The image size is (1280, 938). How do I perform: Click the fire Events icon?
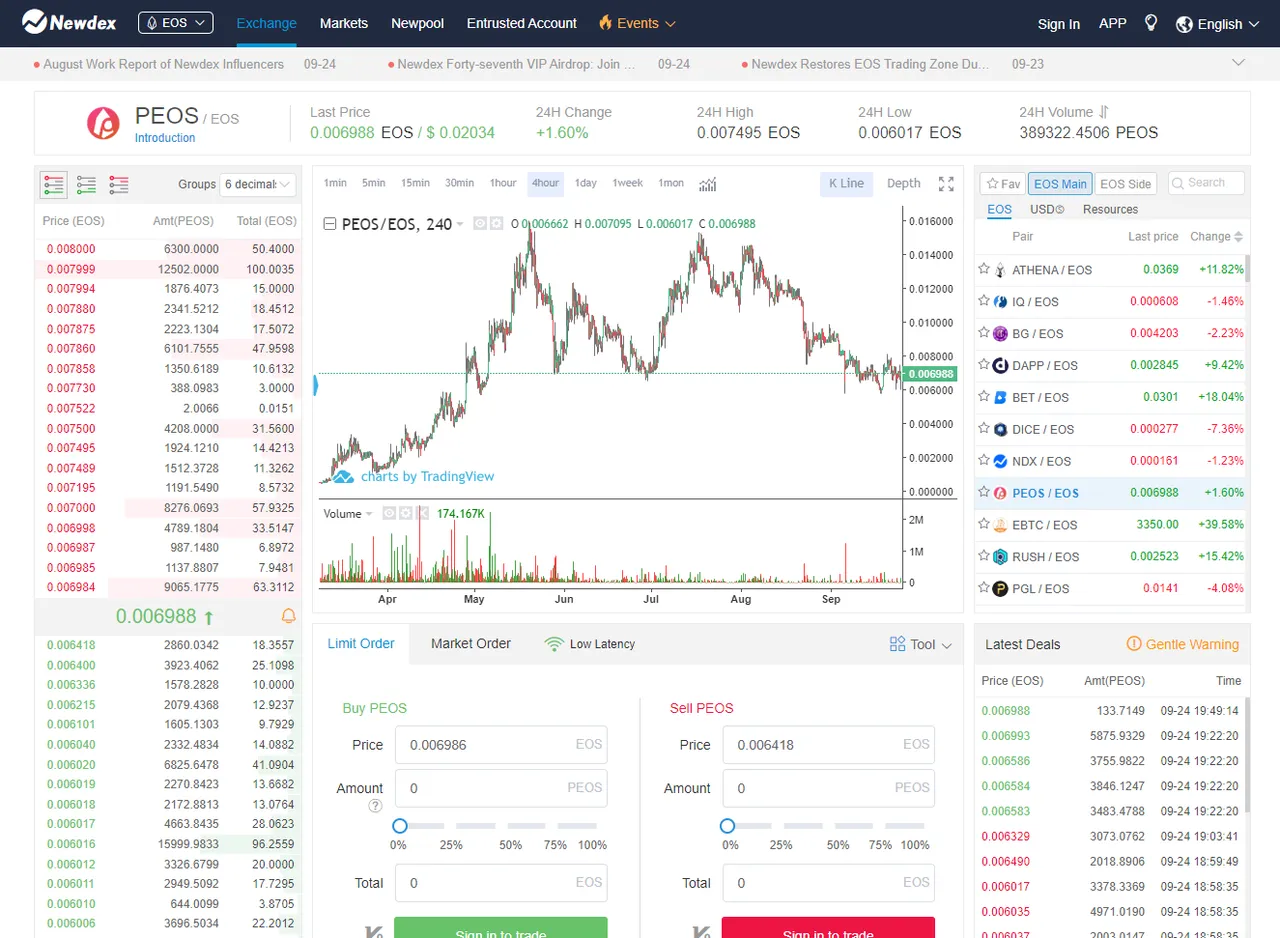[605, 22]
